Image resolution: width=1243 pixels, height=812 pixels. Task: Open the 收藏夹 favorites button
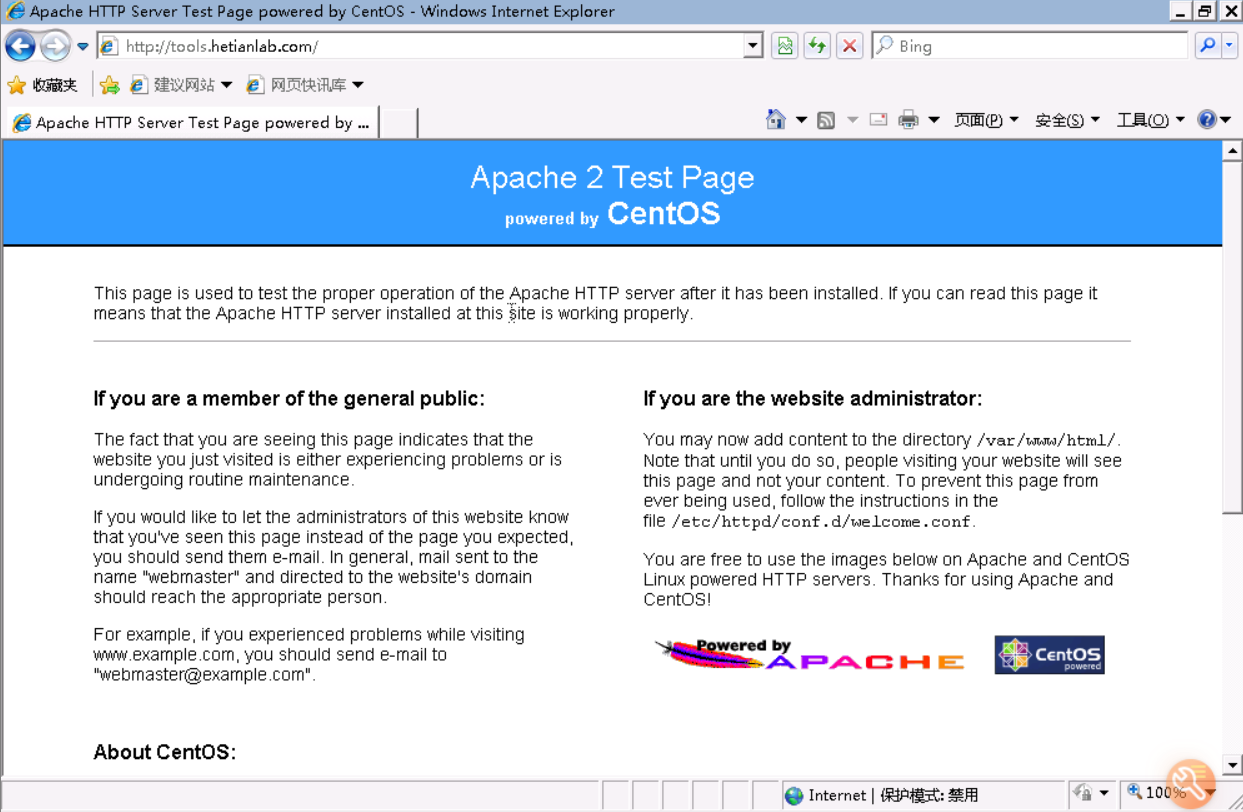coord(42,85)
